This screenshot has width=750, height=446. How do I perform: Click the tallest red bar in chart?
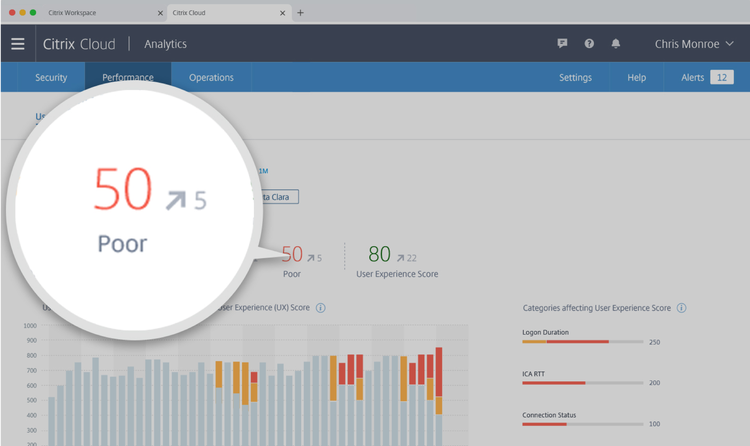coord(439,372)
